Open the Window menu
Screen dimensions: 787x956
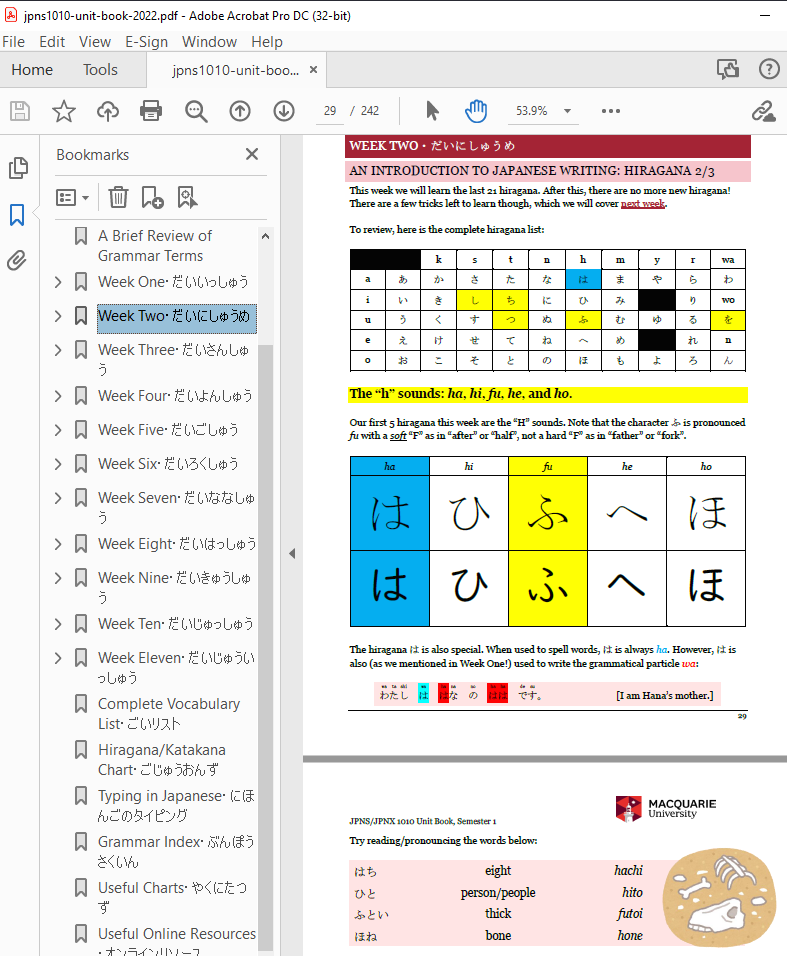[209, 41]
